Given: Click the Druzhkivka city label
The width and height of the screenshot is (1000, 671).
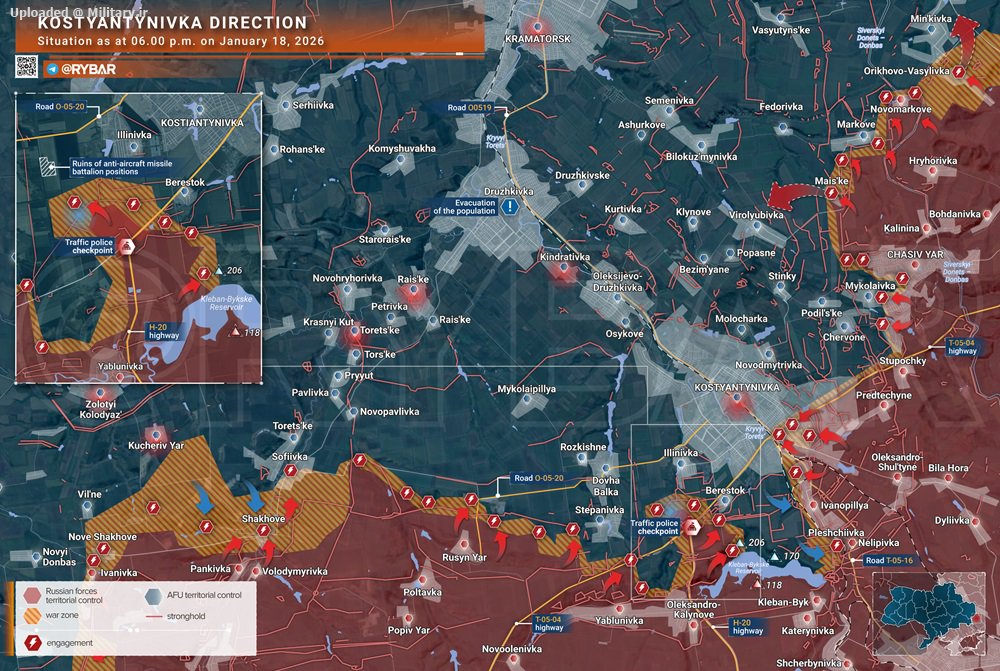Looking at the screenshot, I should pyautogui.click(x=509, y=191).
